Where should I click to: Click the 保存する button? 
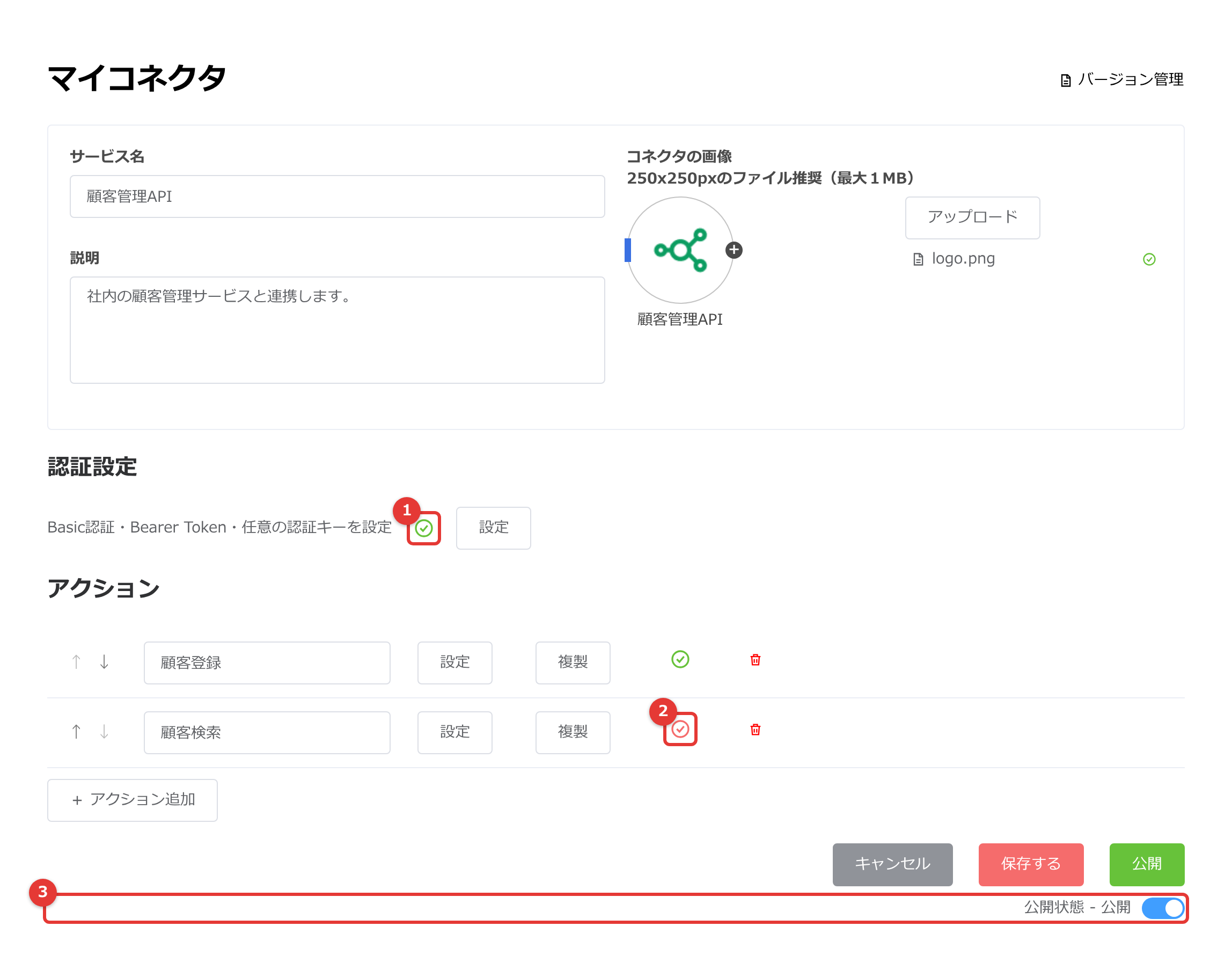point(1030,864)
